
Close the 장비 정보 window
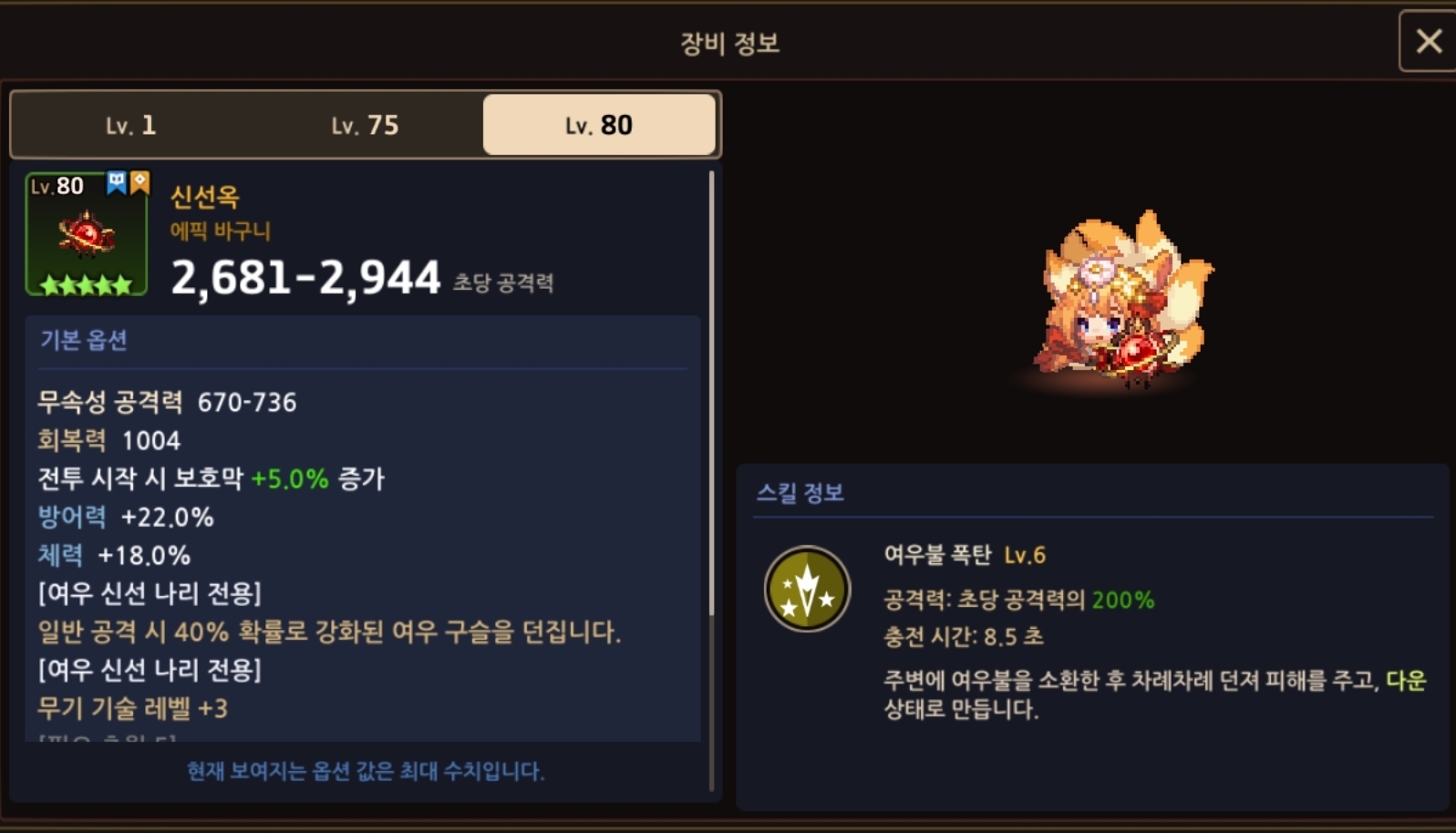[1428, 41]
